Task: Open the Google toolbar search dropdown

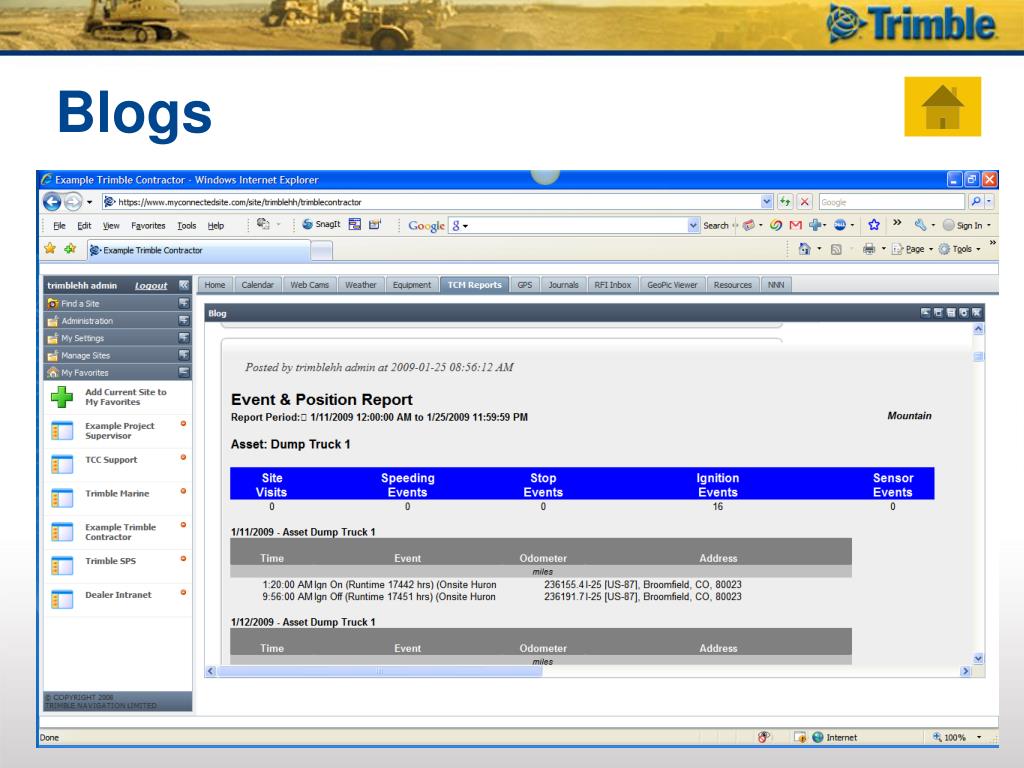Action: [693, 225]
